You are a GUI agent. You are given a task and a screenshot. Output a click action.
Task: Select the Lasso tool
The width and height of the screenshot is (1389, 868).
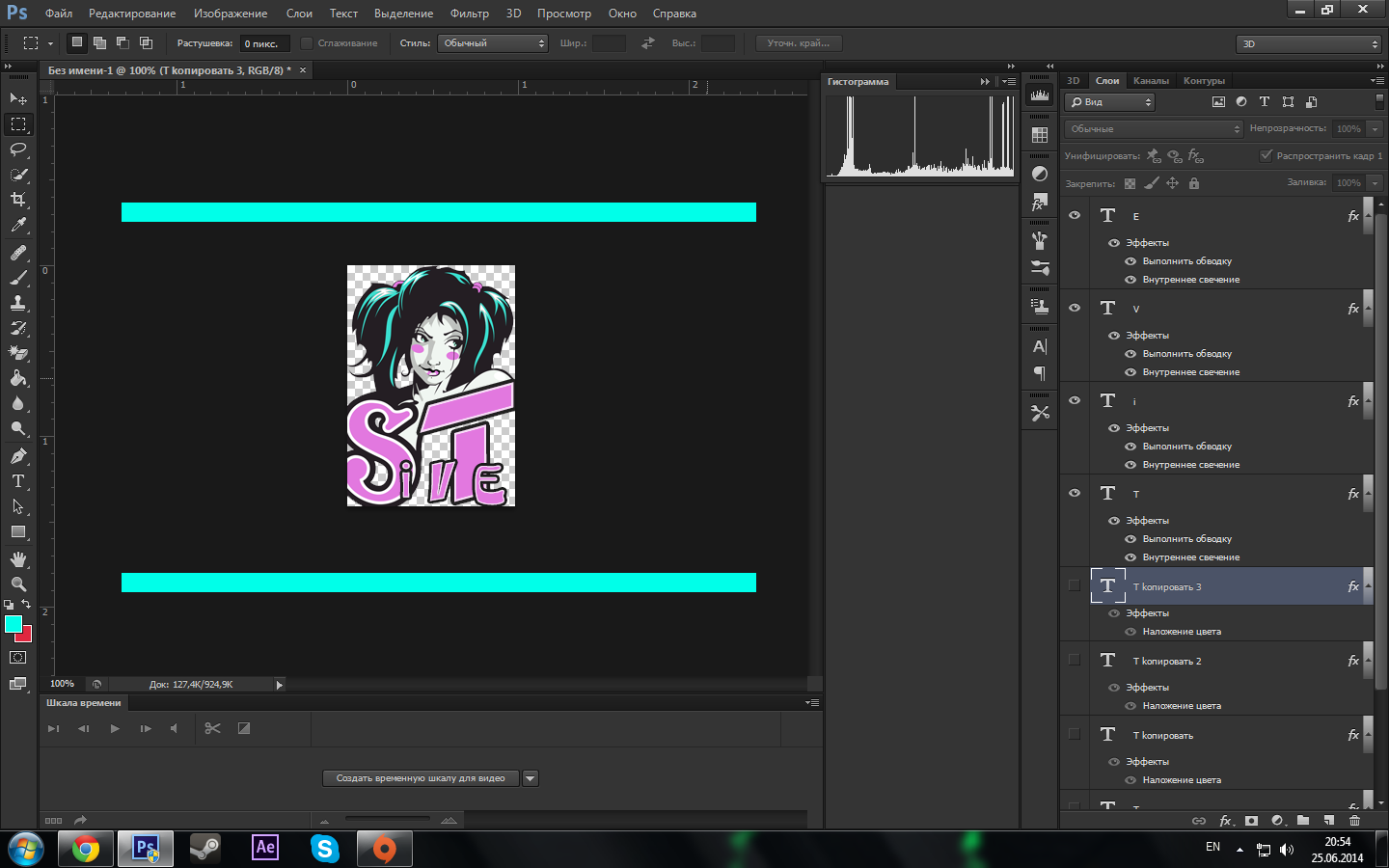(18, 149)
